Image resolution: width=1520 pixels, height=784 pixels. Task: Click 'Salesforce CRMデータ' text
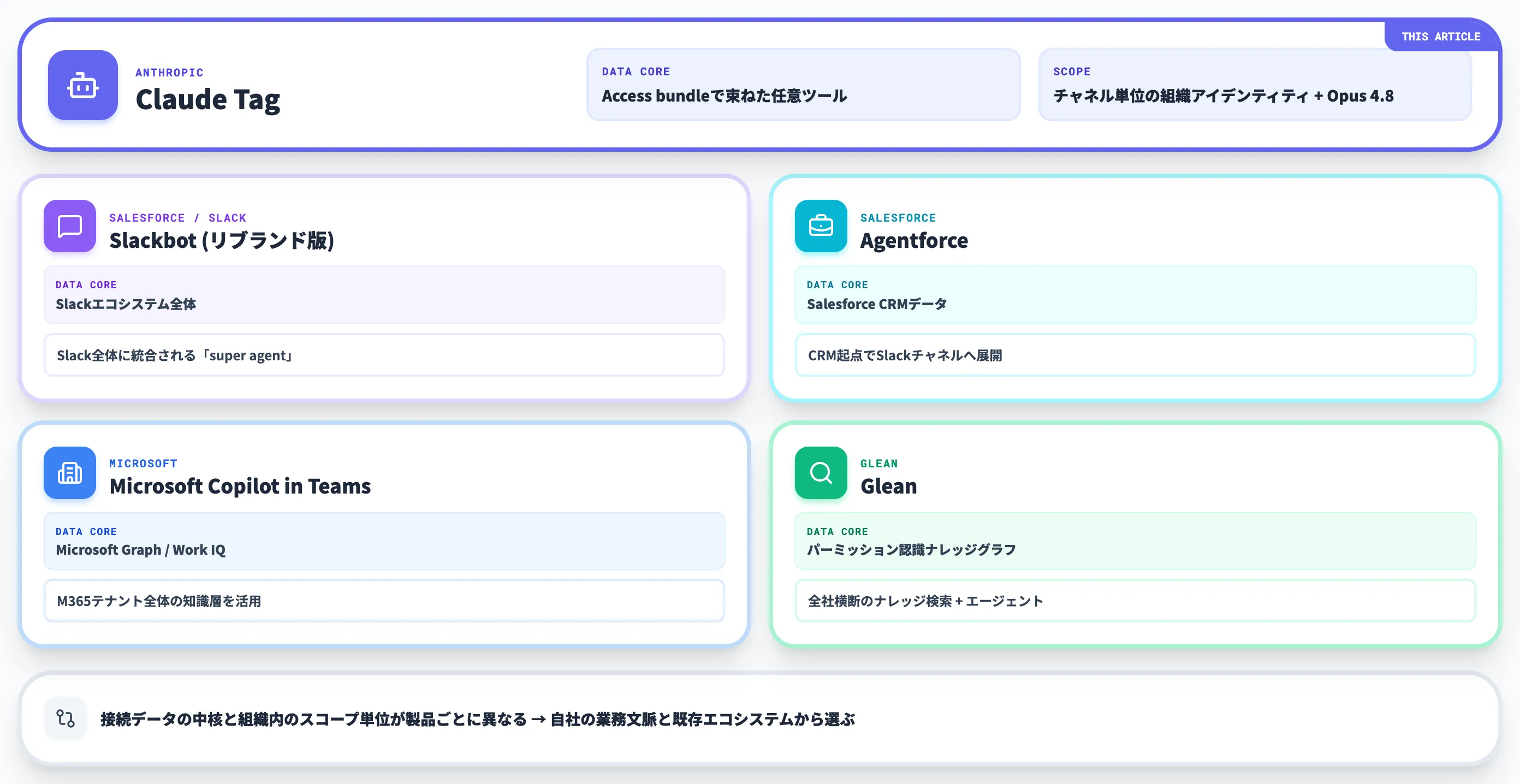point(876,304)
